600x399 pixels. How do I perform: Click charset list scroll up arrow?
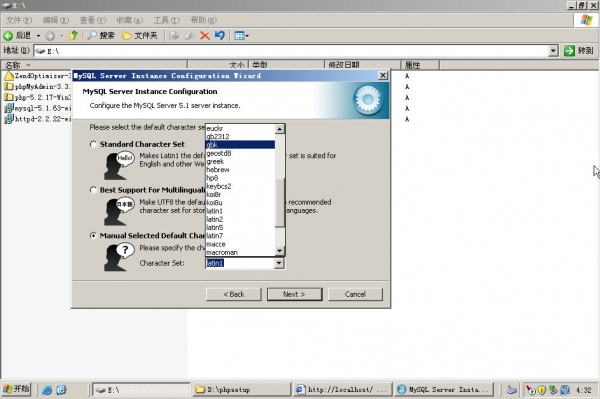(x=280, y=129)
